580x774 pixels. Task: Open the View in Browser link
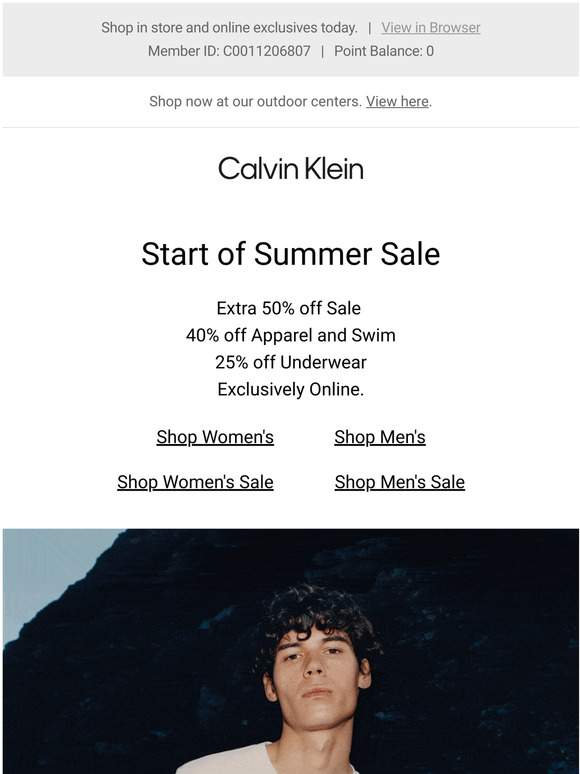tap(430, 28)
